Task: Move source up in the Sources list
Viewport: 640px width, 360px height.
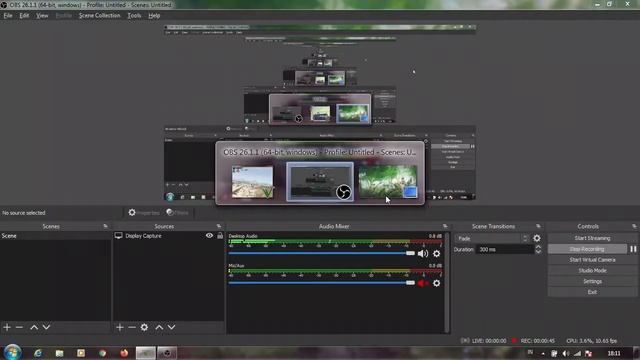Action: coord(159,327)
